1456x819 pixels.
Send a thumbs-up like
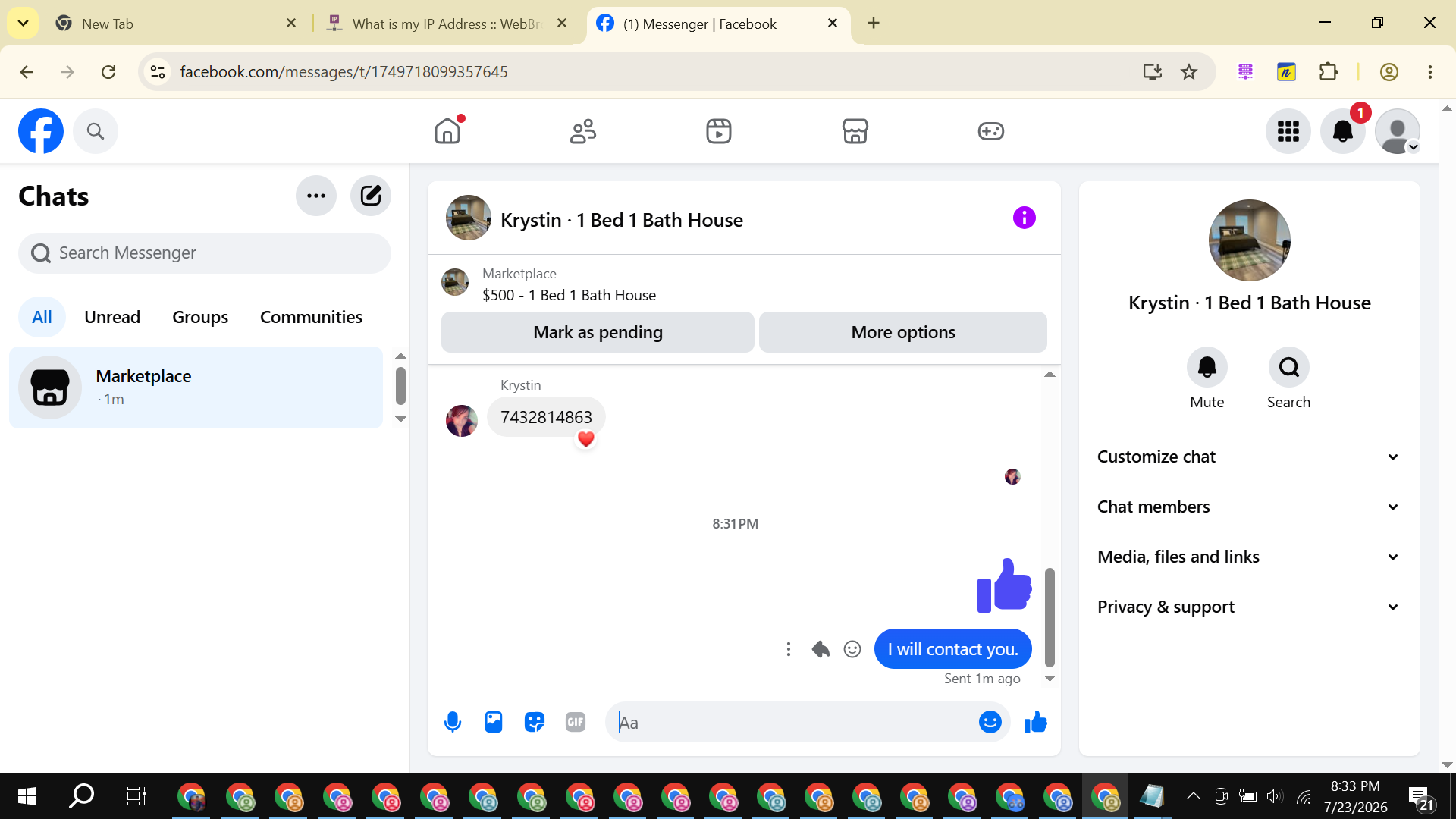coord(1036,722)
